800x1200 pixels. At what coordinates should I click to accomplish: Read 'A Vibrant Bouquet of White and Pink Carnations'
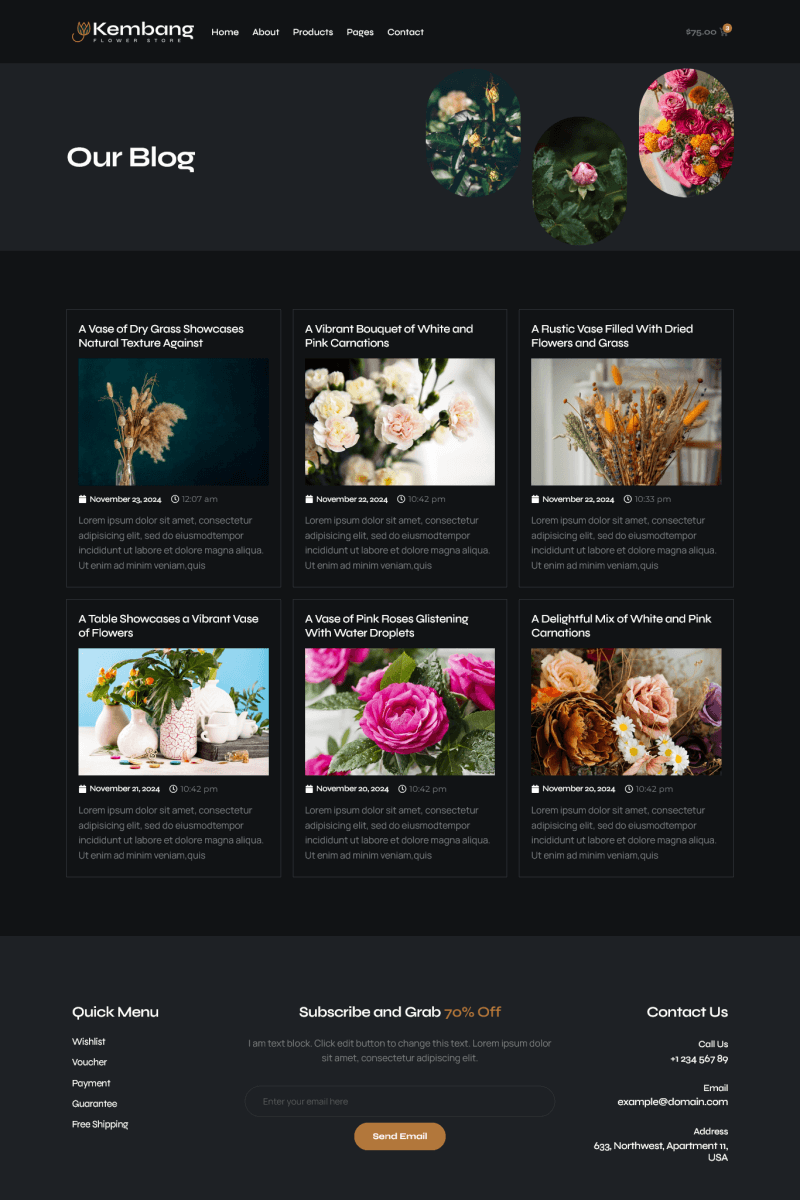(x=389, y=336)
